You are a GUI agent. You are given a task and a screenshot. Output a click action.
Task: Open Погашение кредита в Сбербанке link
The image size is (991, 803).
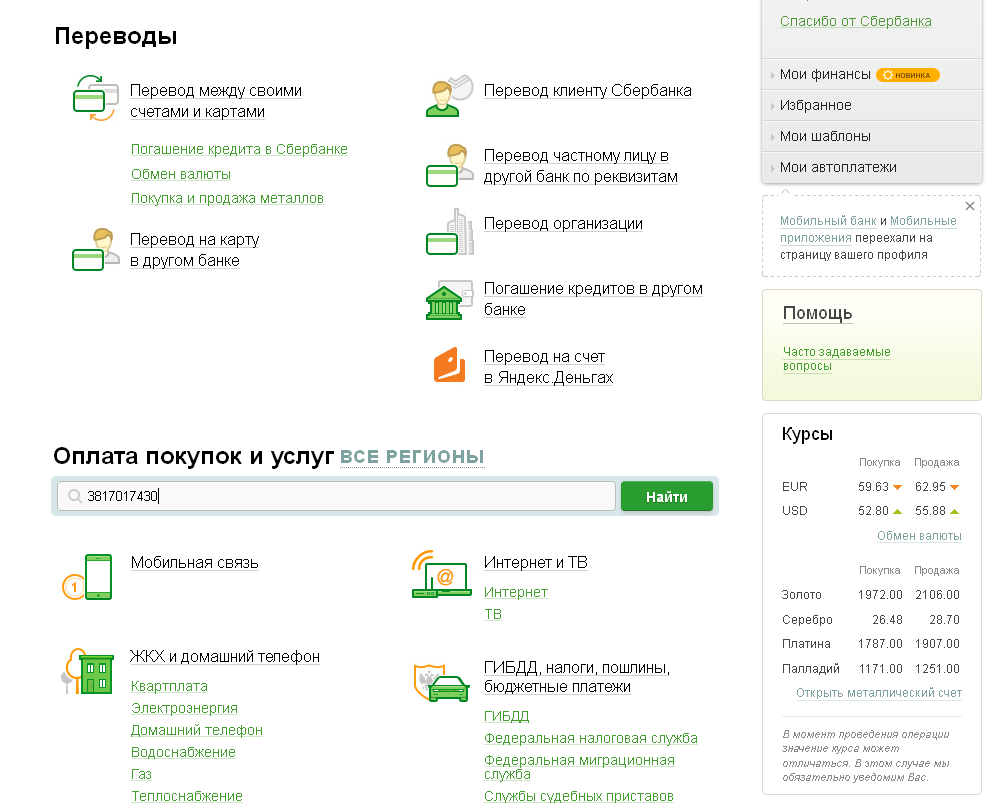pos(239,150)
